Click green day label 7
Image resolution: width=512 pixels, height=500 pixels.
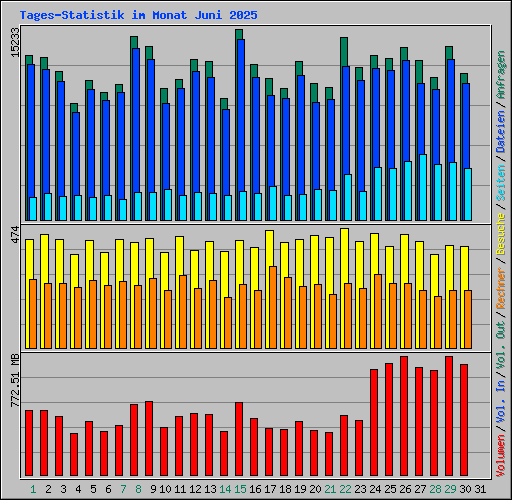coord(123,489)
